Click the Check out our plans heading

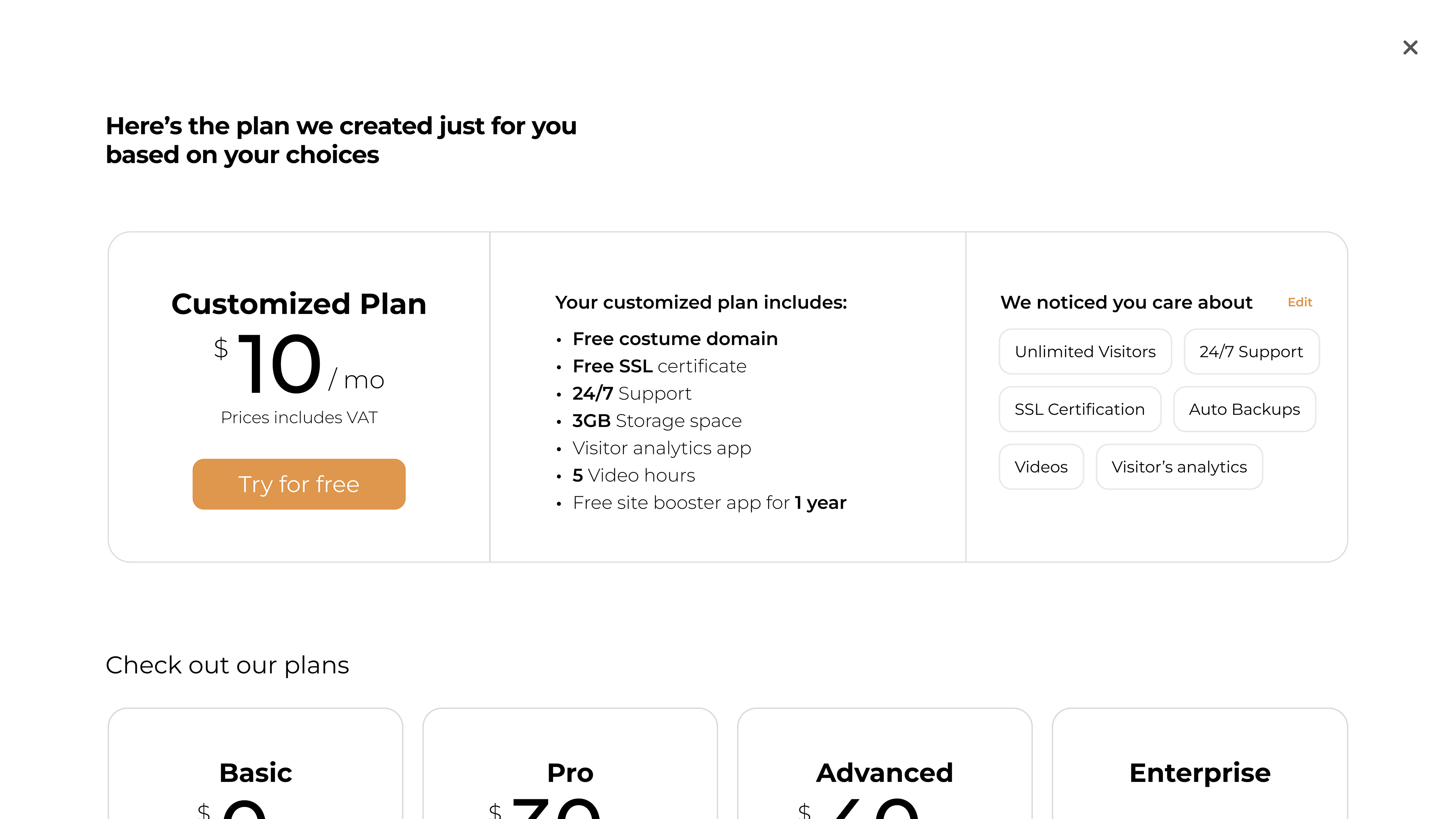(227, 665)
